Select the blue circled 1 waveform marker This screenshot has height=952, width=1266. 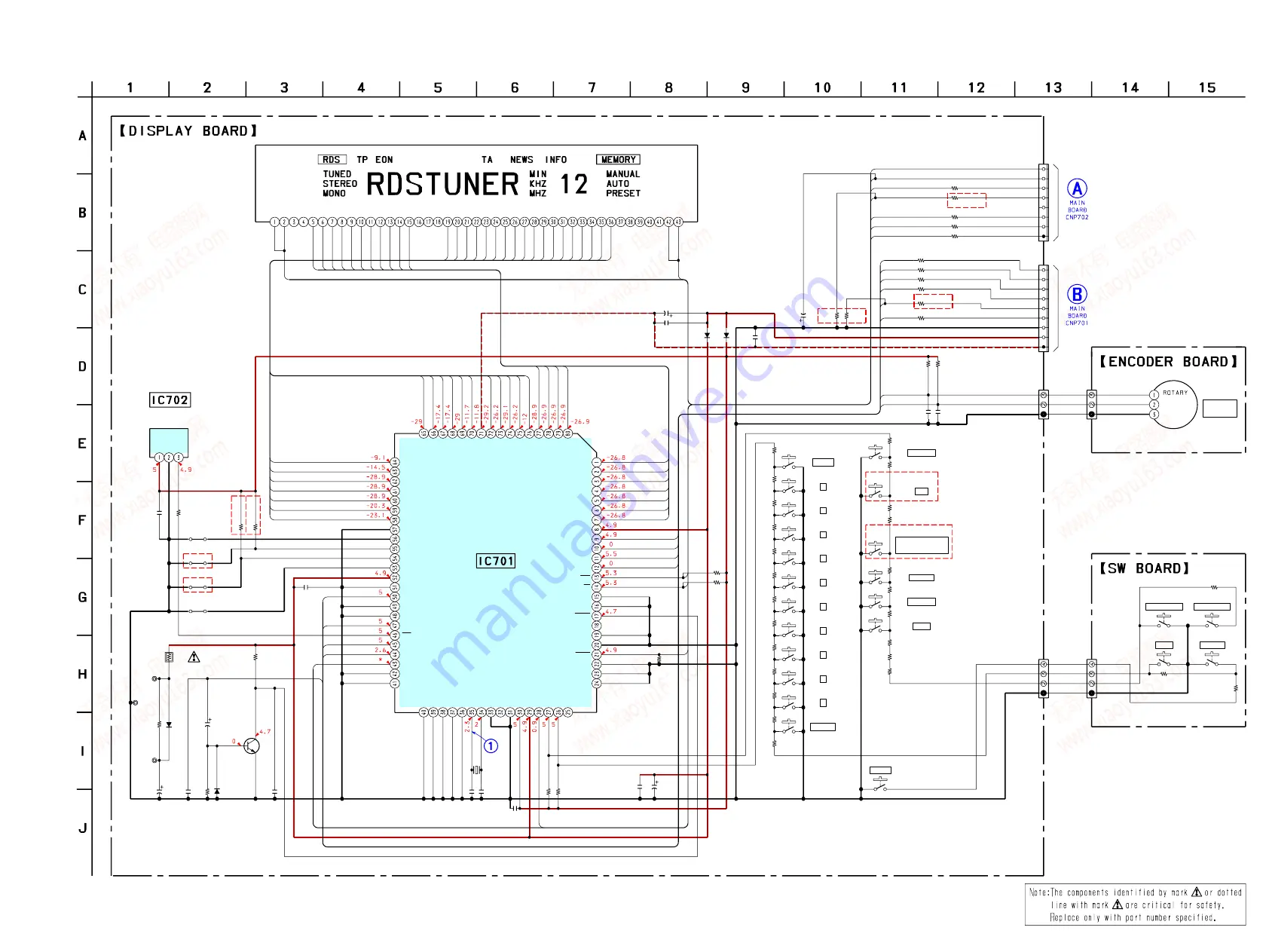491,745
